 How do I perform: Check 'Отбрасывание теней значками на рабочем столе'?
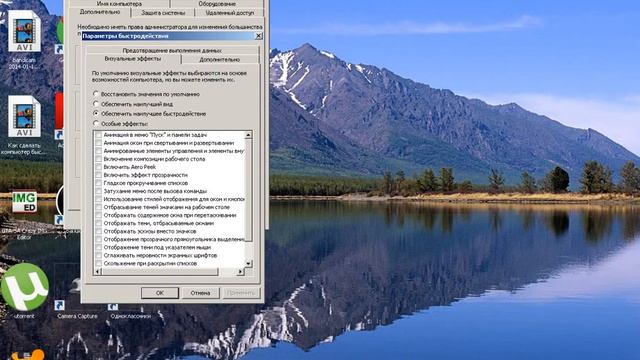pyautogui.click(x=98, y=207)
